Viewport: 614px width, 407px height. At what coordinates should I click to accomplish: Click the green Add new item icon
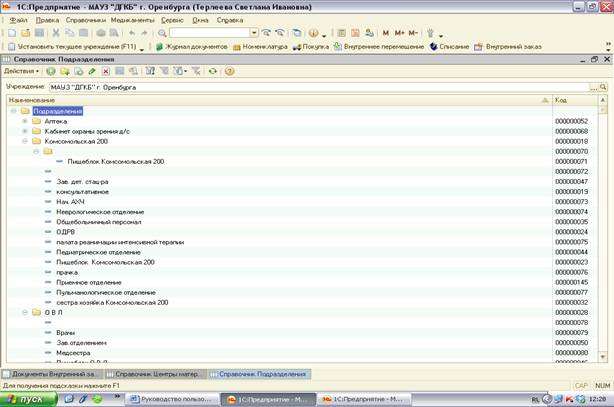[51, 71]
